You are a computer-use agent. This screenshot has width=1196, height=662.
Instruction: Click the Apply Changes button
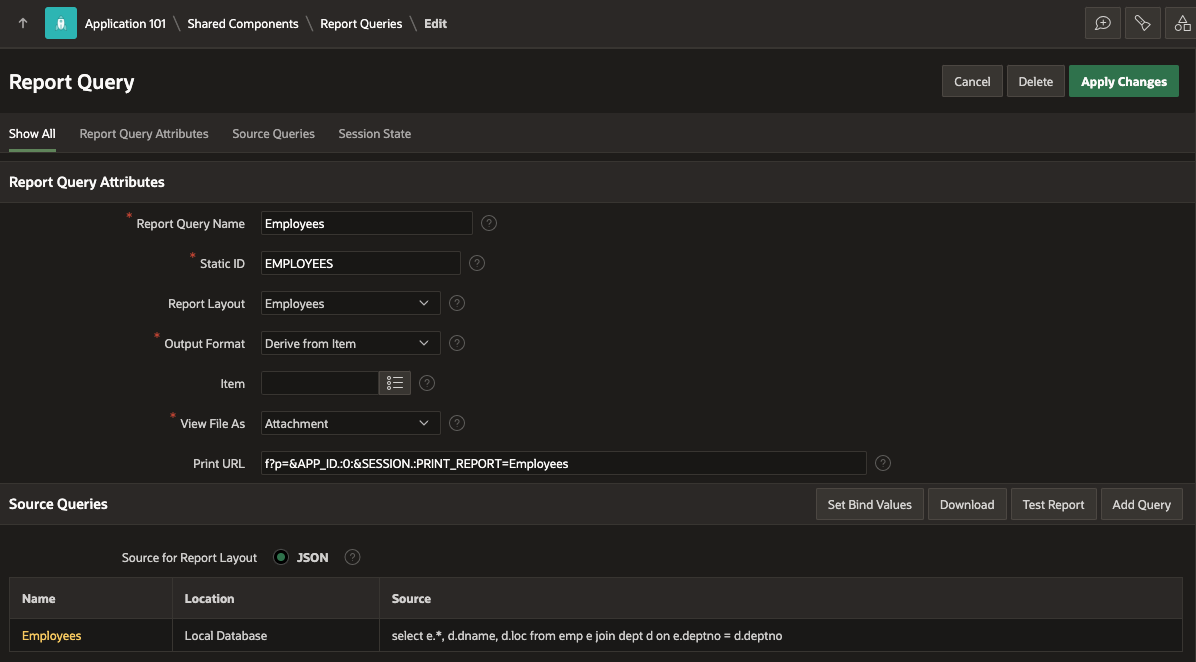pos(1123,81)
